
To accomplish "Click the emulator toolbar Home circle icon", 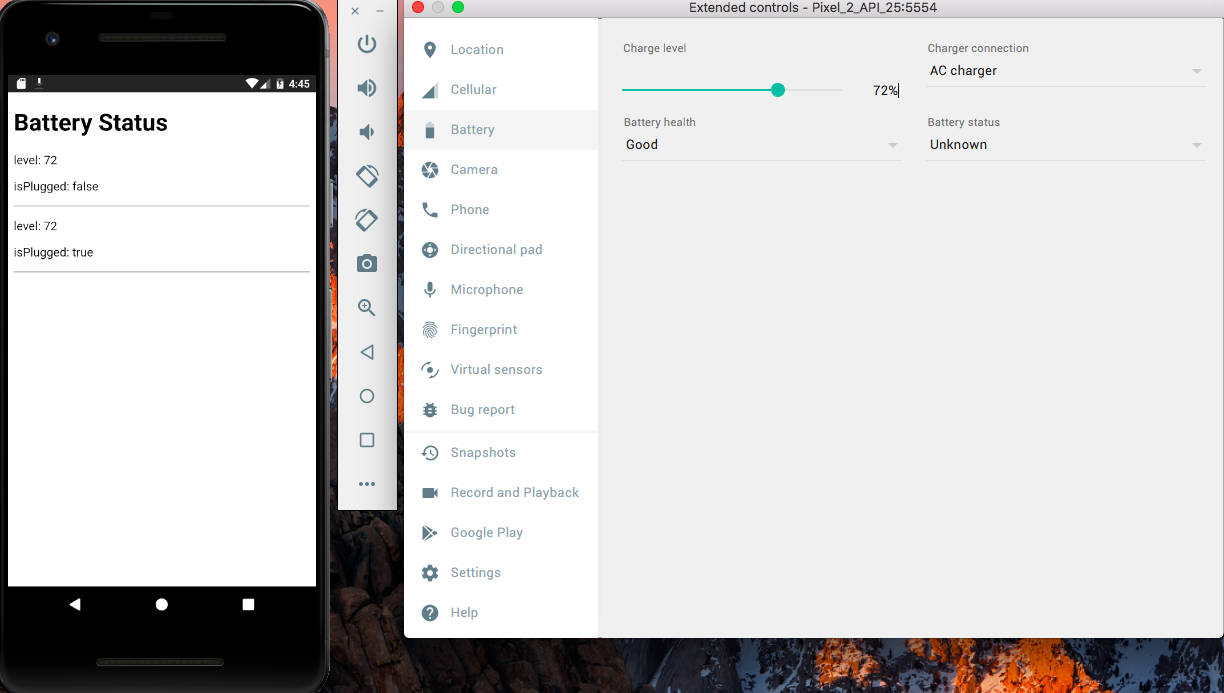I will click(x=367, y=396).
